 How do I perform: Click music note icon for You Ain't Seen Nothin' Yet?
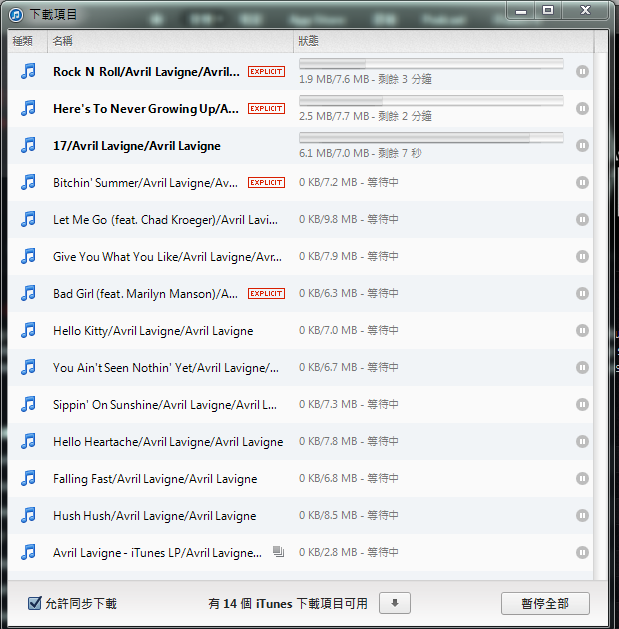click(28, 367)
